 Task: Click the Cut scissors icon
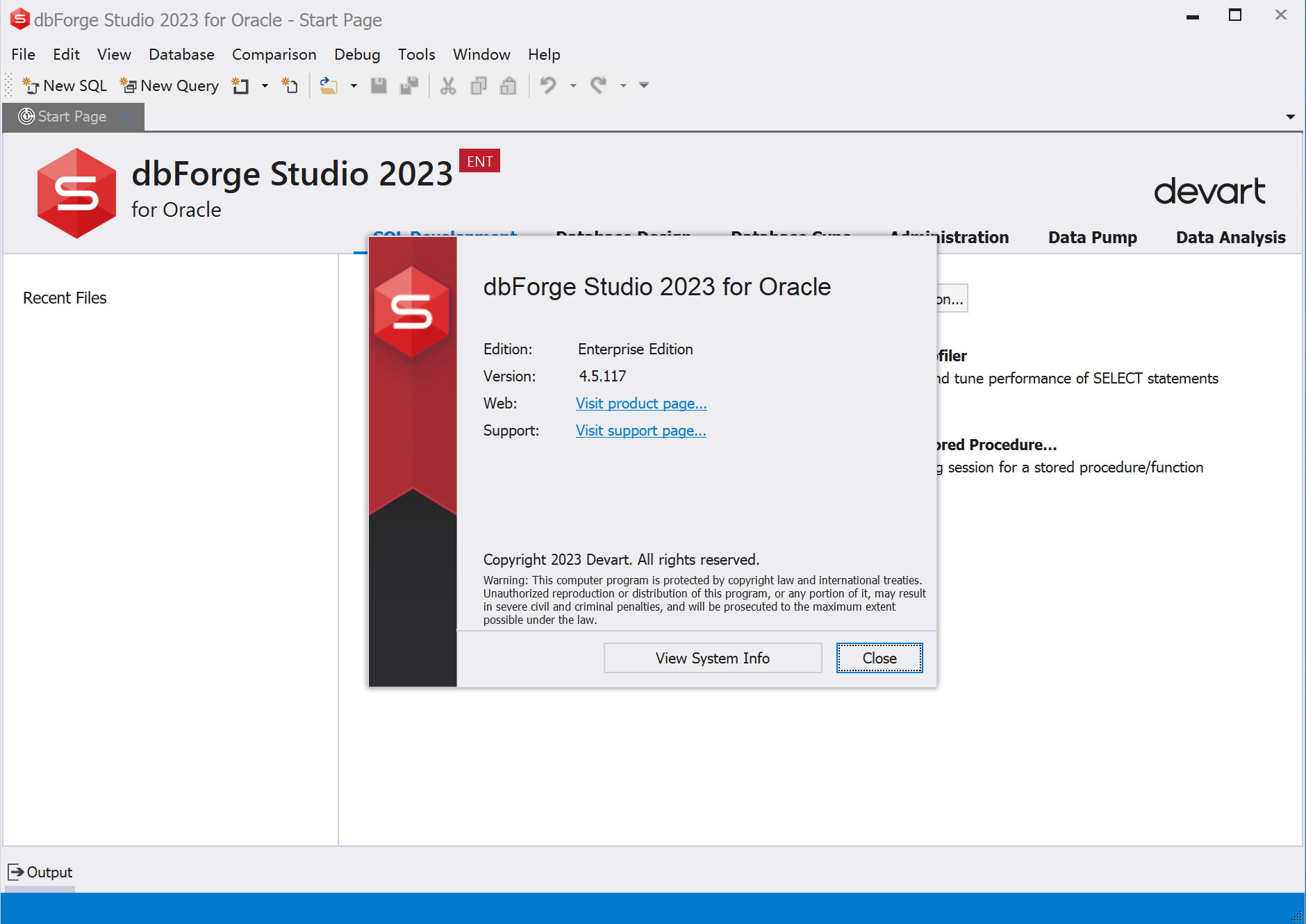[448, 85]
